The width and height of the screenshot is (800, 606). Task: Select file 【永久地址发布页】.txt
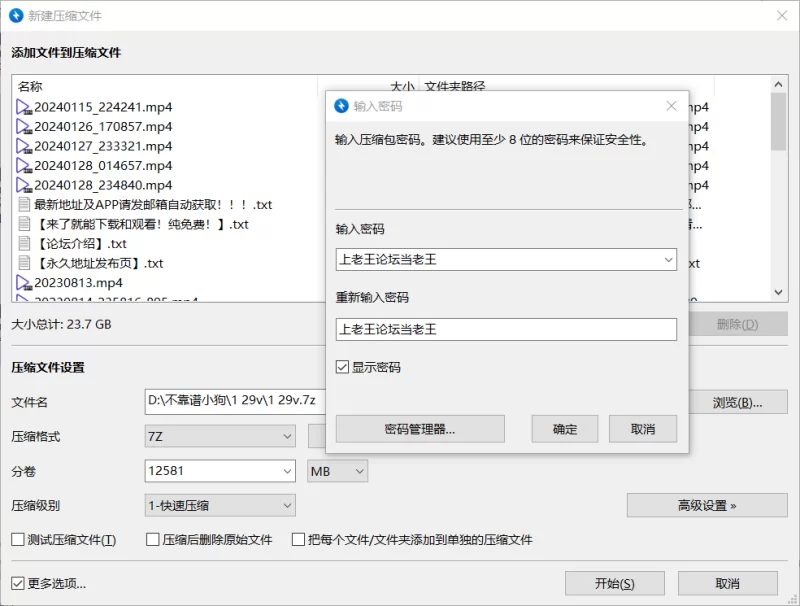coord(99,263)
